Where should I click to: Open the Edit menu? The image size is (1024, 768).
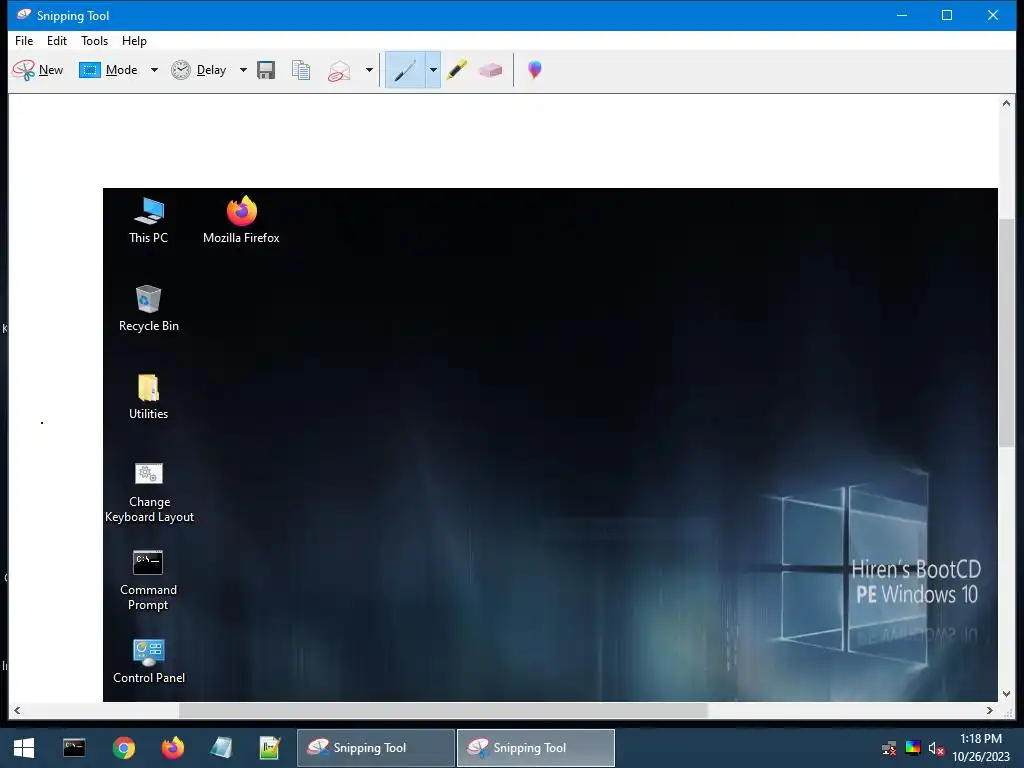pos(57,40)
